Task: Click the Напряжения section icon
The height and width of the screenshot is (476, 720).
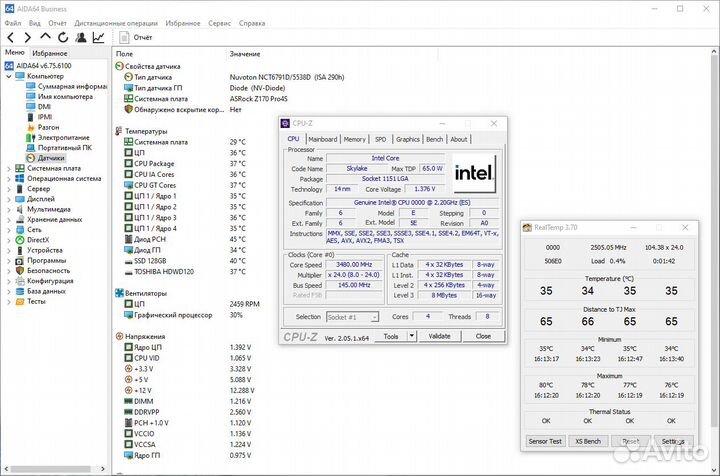Action: point(119,336)
